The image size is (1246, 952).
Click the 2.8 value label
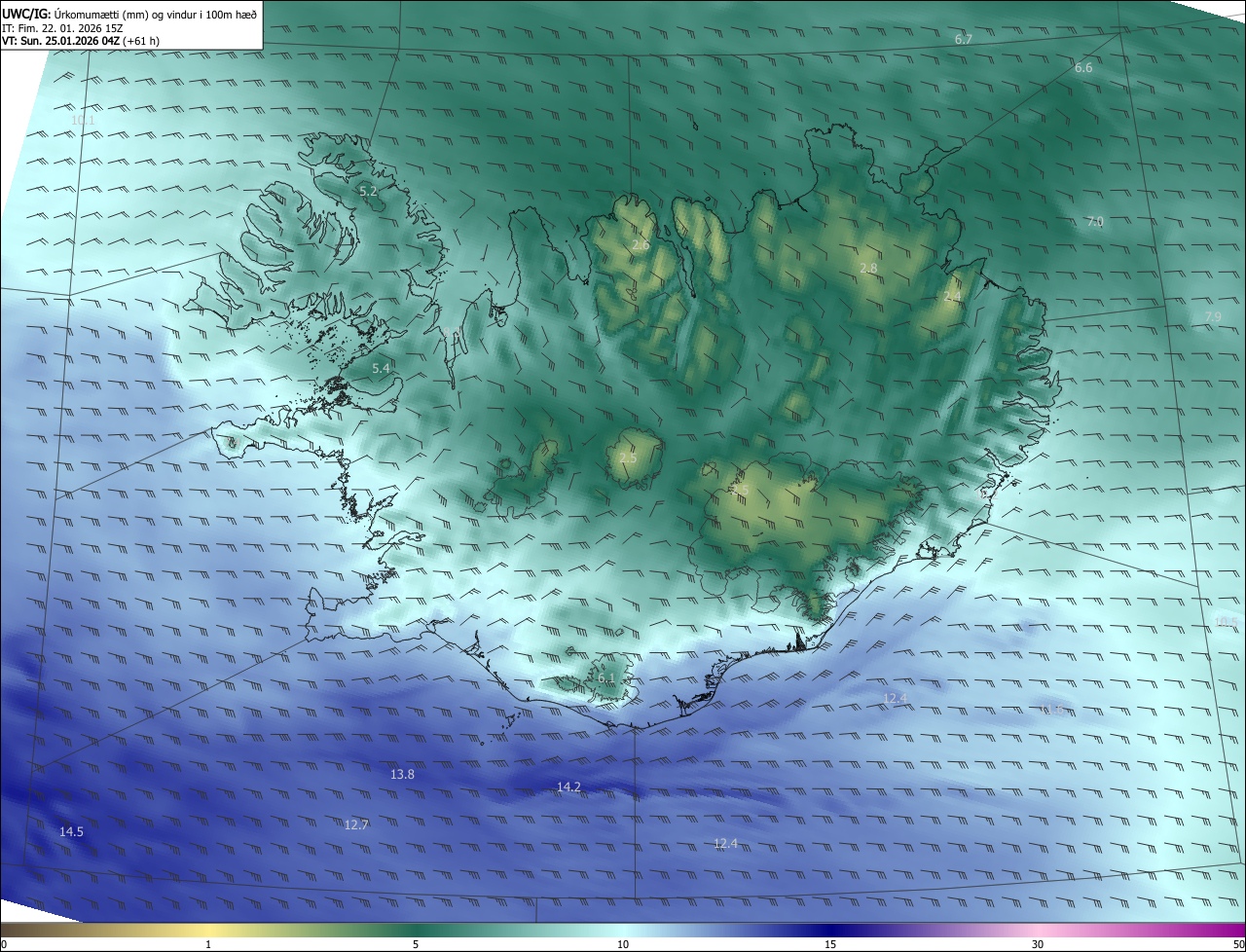point(868,269)
